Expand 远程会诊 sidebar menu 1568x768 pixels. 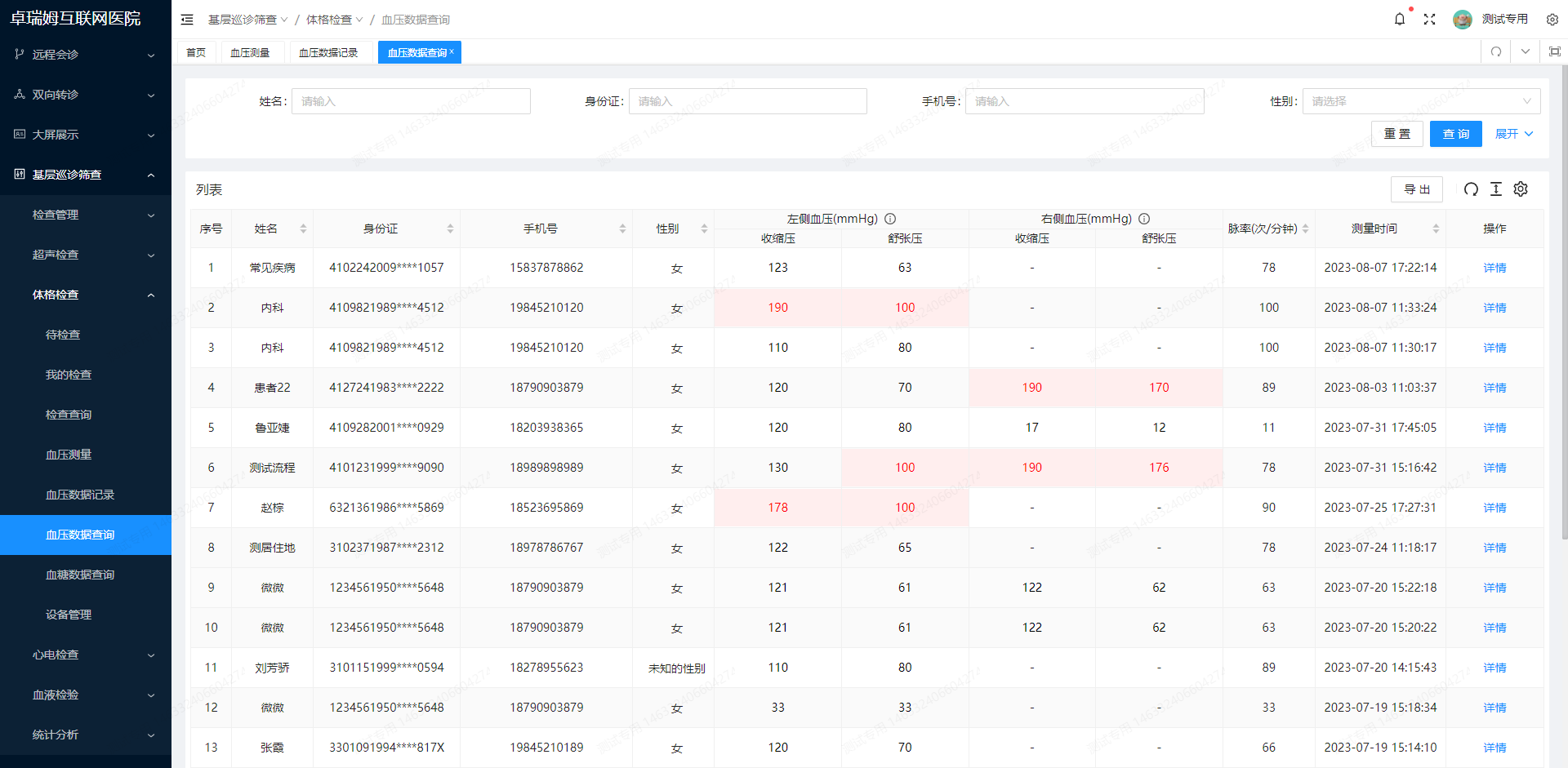[86, 55]
